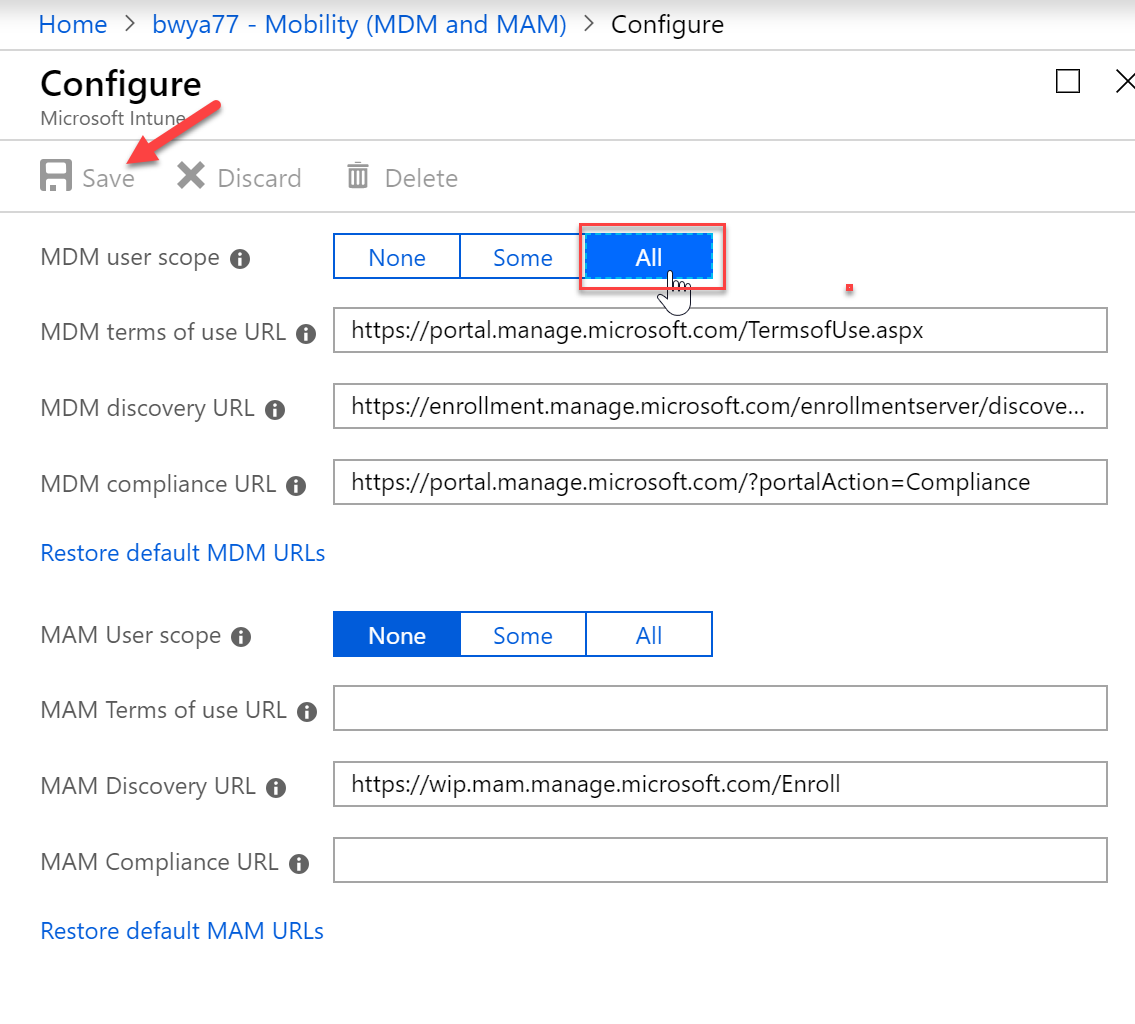Show info for MDM user scope
Image resolution: width=1135 pixels, height=1024 pixels.
coord(240,259)
